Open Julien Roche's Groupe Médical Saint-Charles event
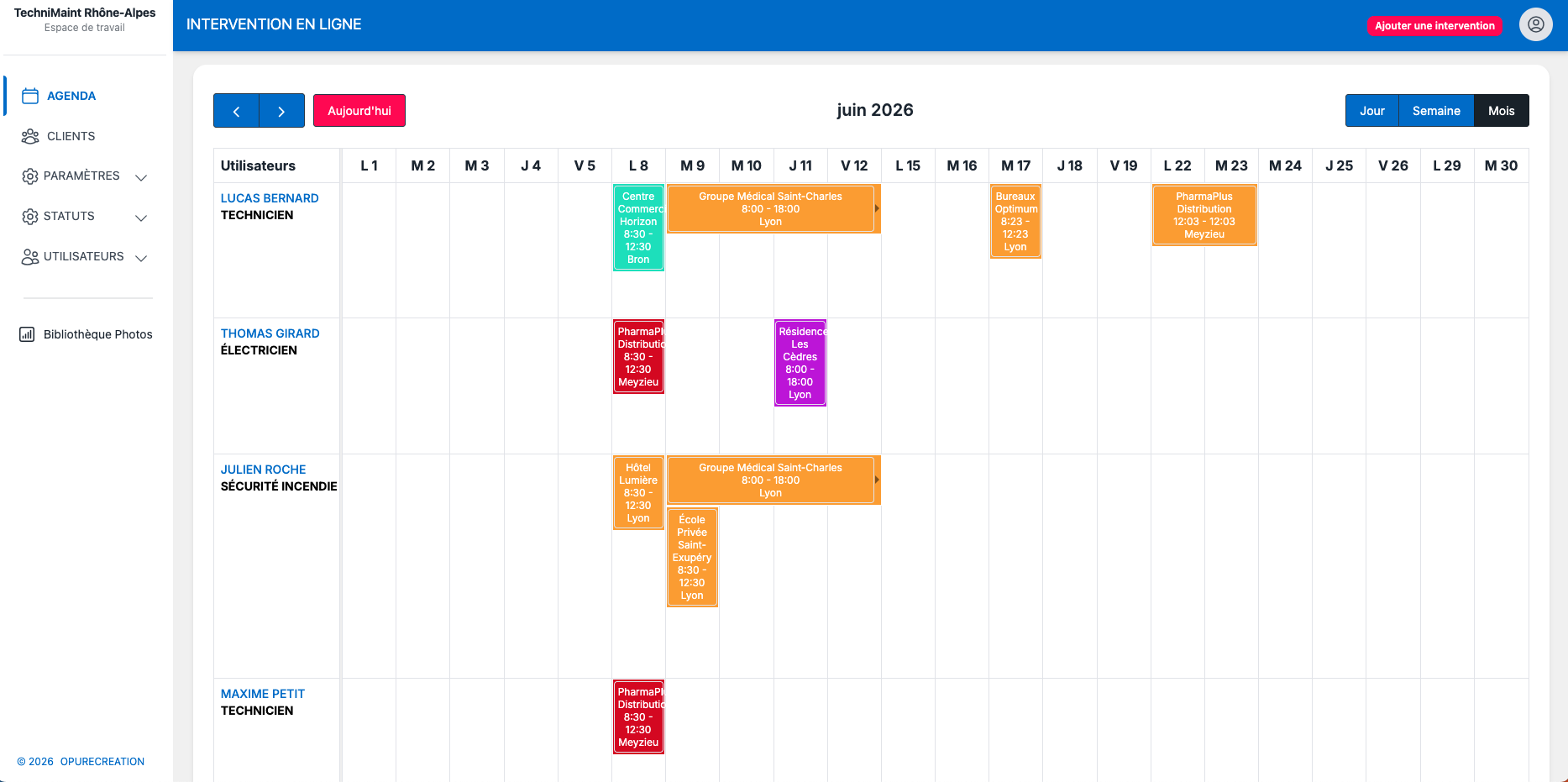 (773, 480)
